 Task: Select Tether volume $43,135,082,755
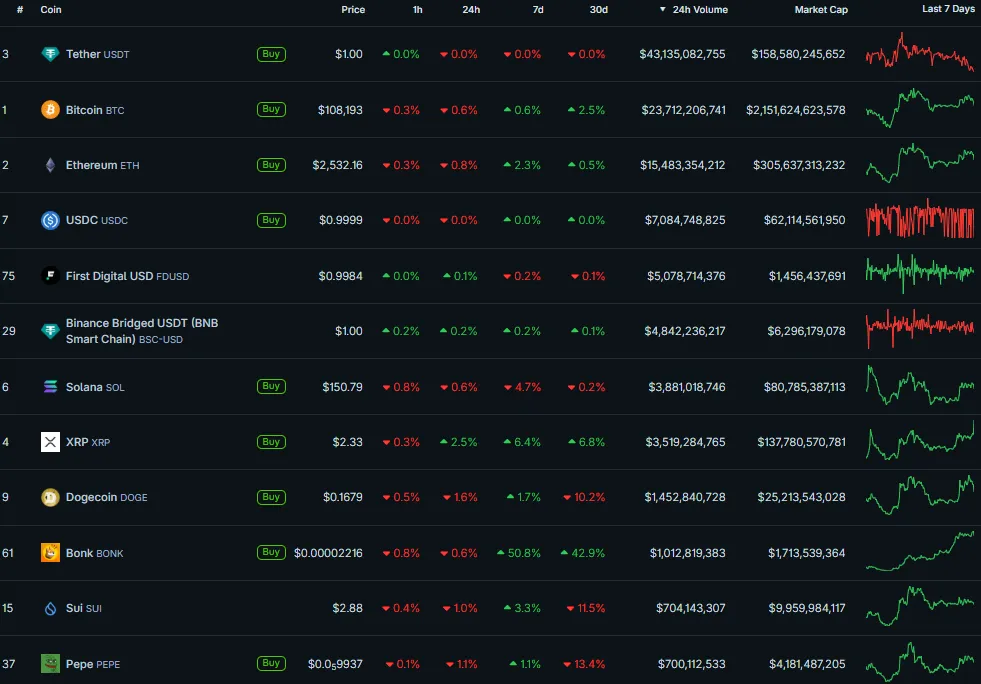click(682, 54)
